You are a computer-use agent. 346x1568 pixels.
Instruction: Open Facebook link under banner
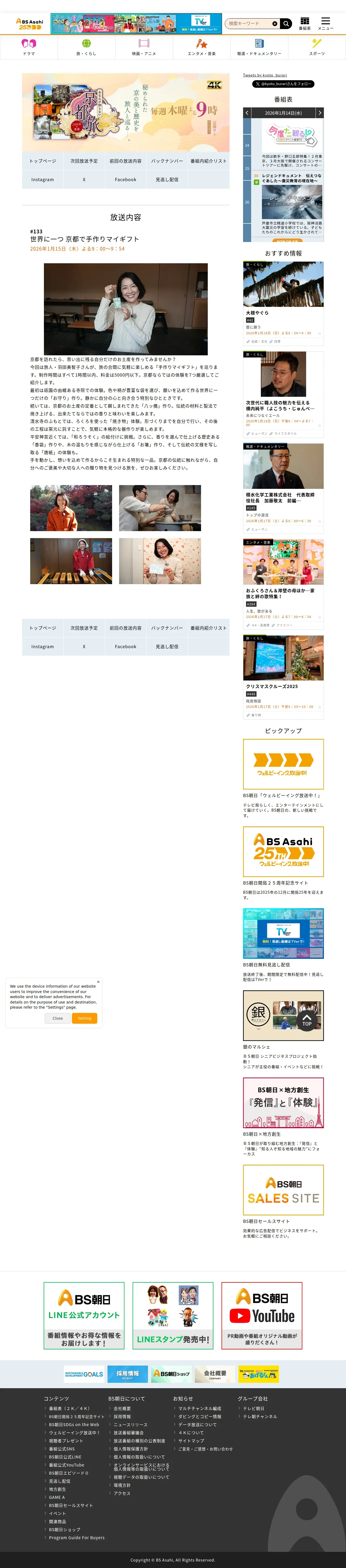point(126,180)
